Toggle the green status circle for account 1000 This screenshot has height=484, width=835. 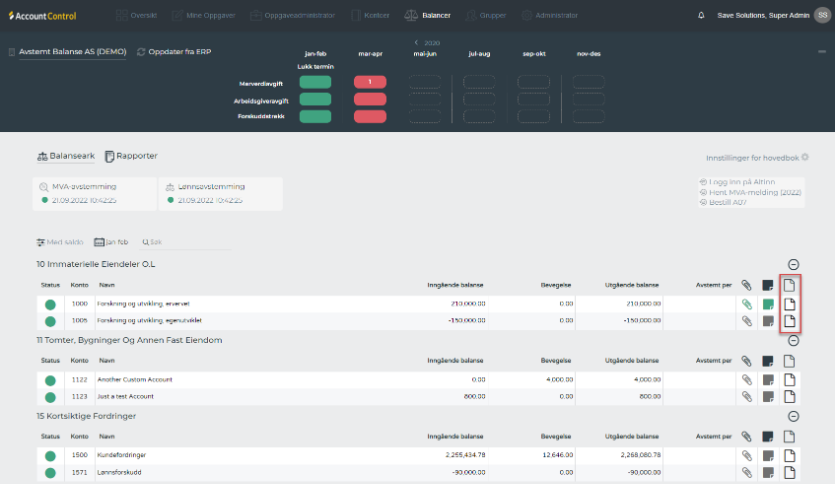coord(51,304)
